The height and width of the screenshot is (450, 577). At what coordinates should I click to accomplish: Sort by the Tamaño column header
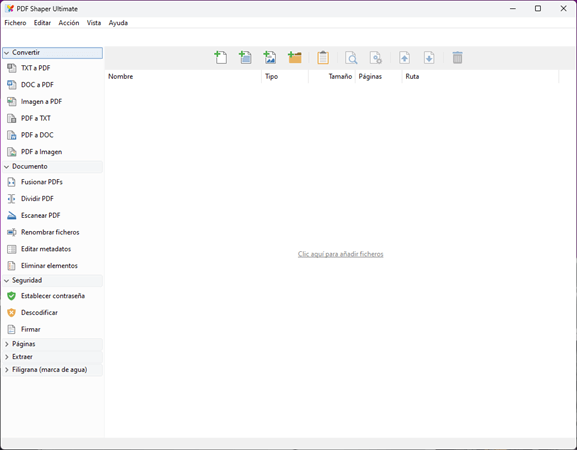pyautogui.click(x=332, y=77)
